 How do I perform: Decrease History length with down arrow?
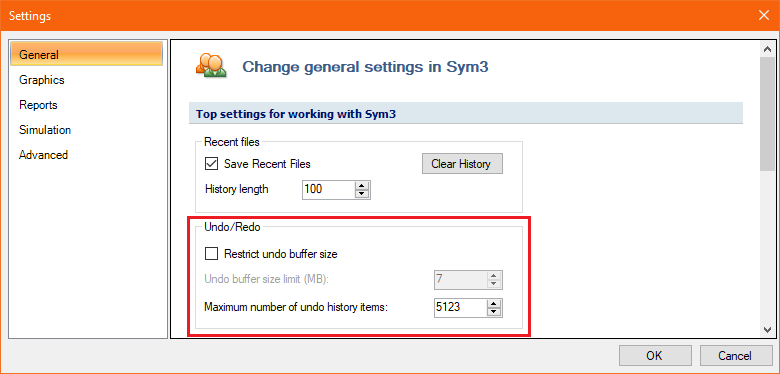(x=363, y=194)
